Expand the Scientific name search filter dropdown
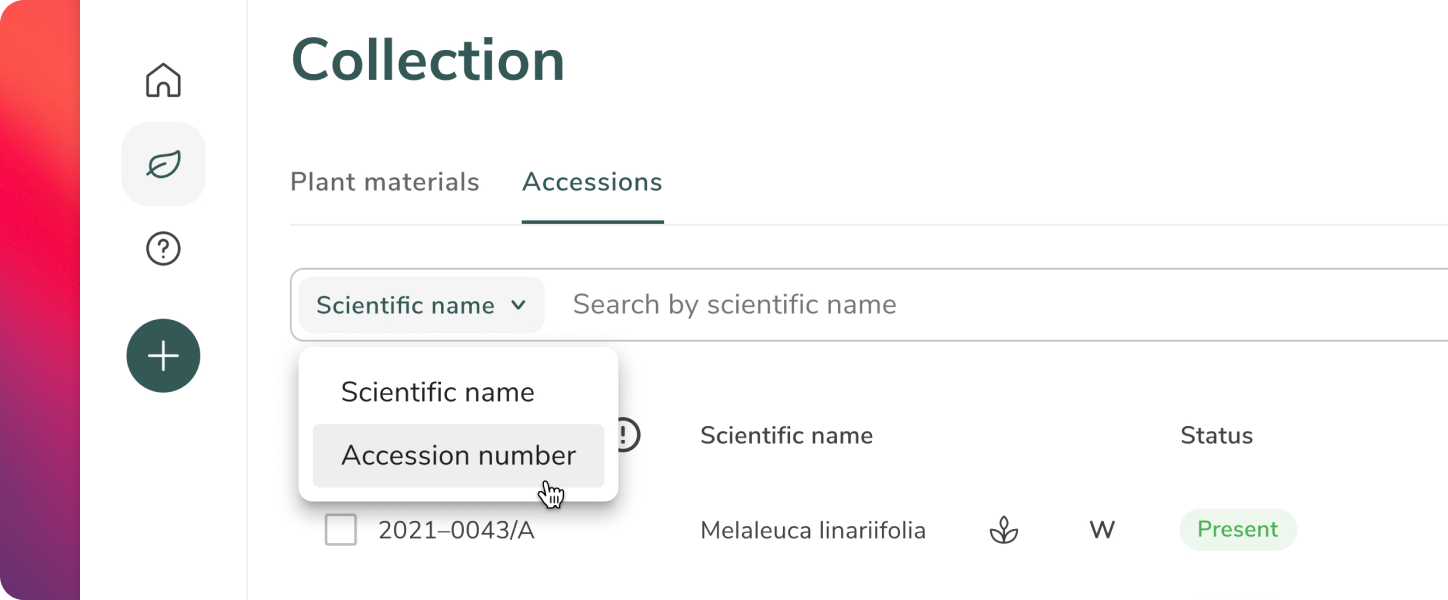Image resolution: width=1448 pixels, height=600 pixels. [421, 305]
